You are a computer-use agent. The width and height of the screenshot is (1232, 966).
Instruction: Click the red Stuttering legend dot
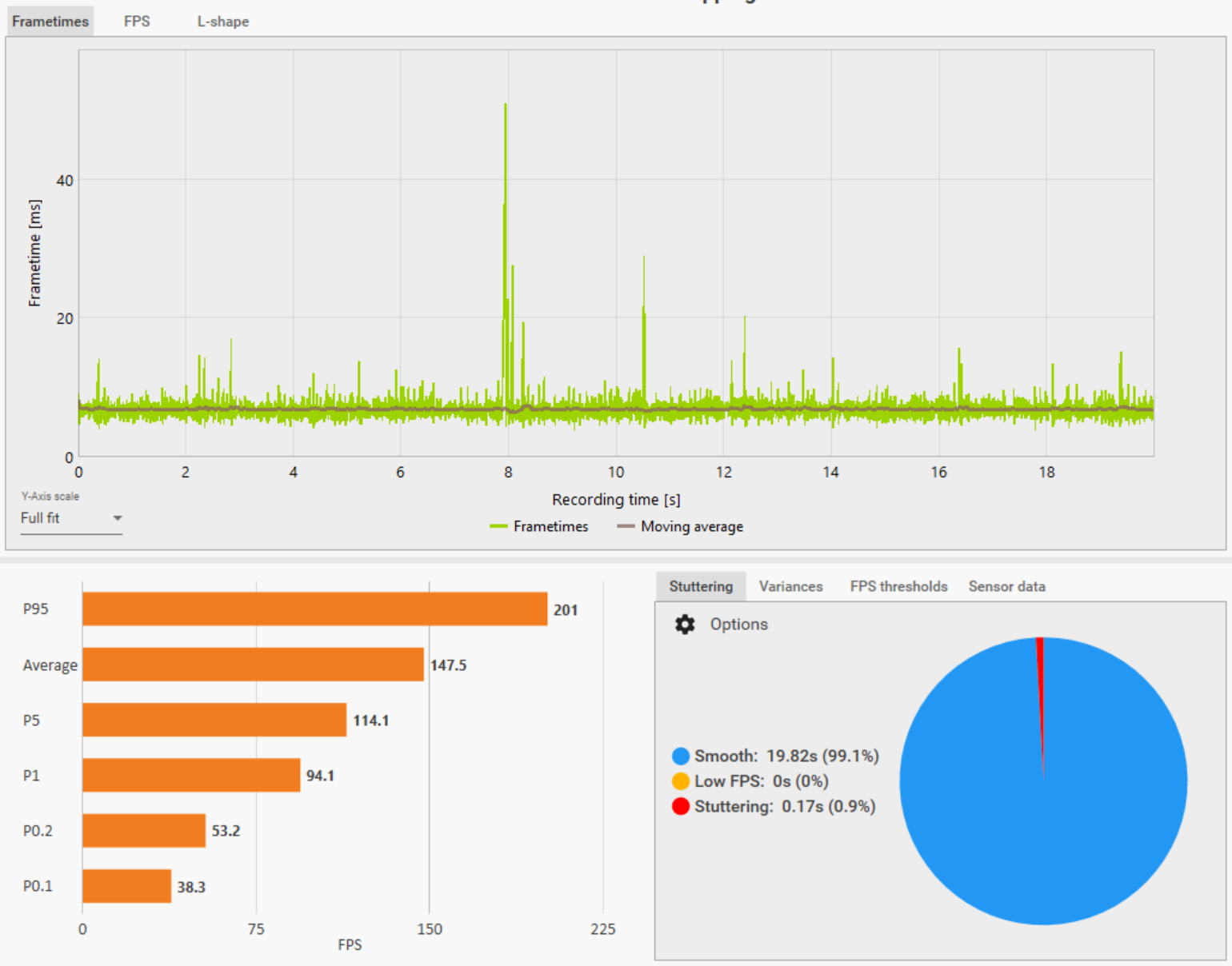tap(681, 806)
